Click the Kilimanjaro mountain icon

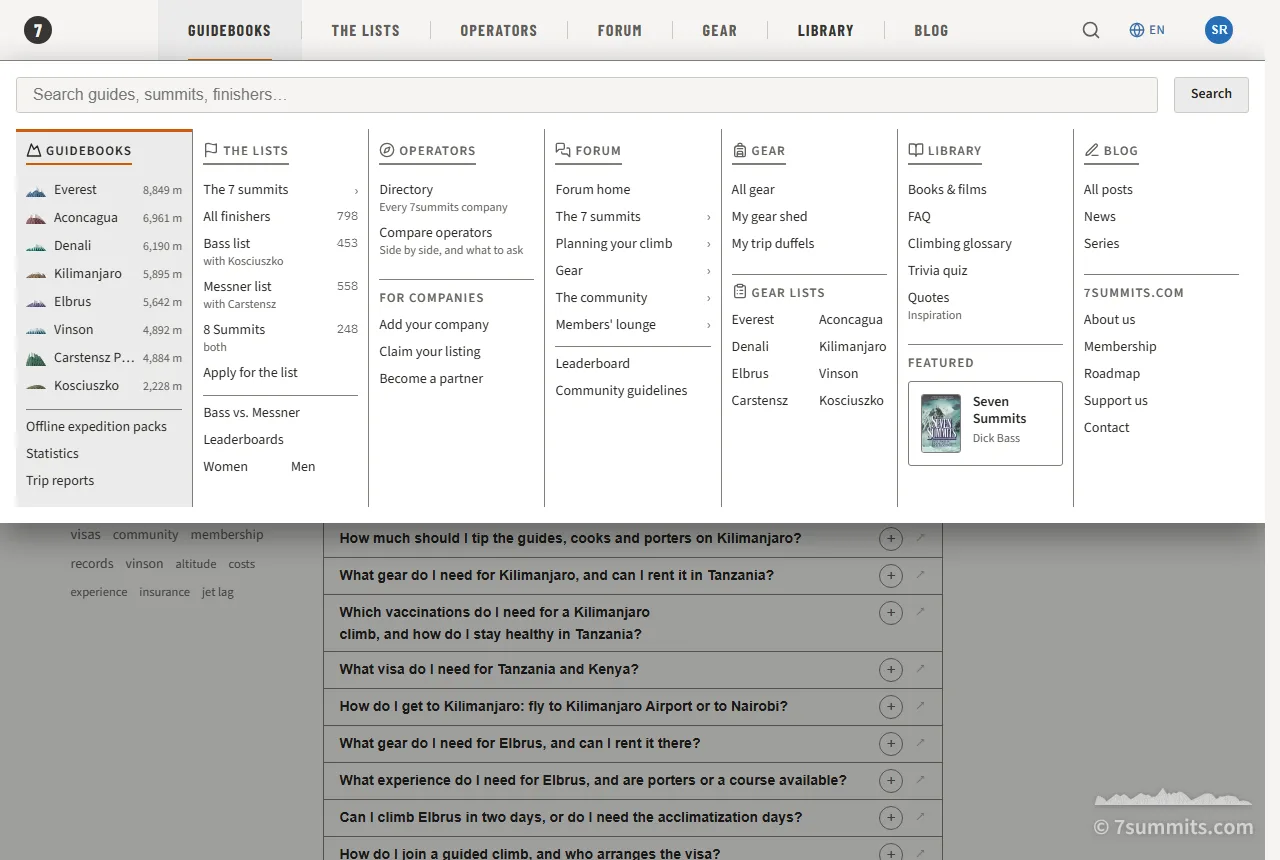coord(36,274)
